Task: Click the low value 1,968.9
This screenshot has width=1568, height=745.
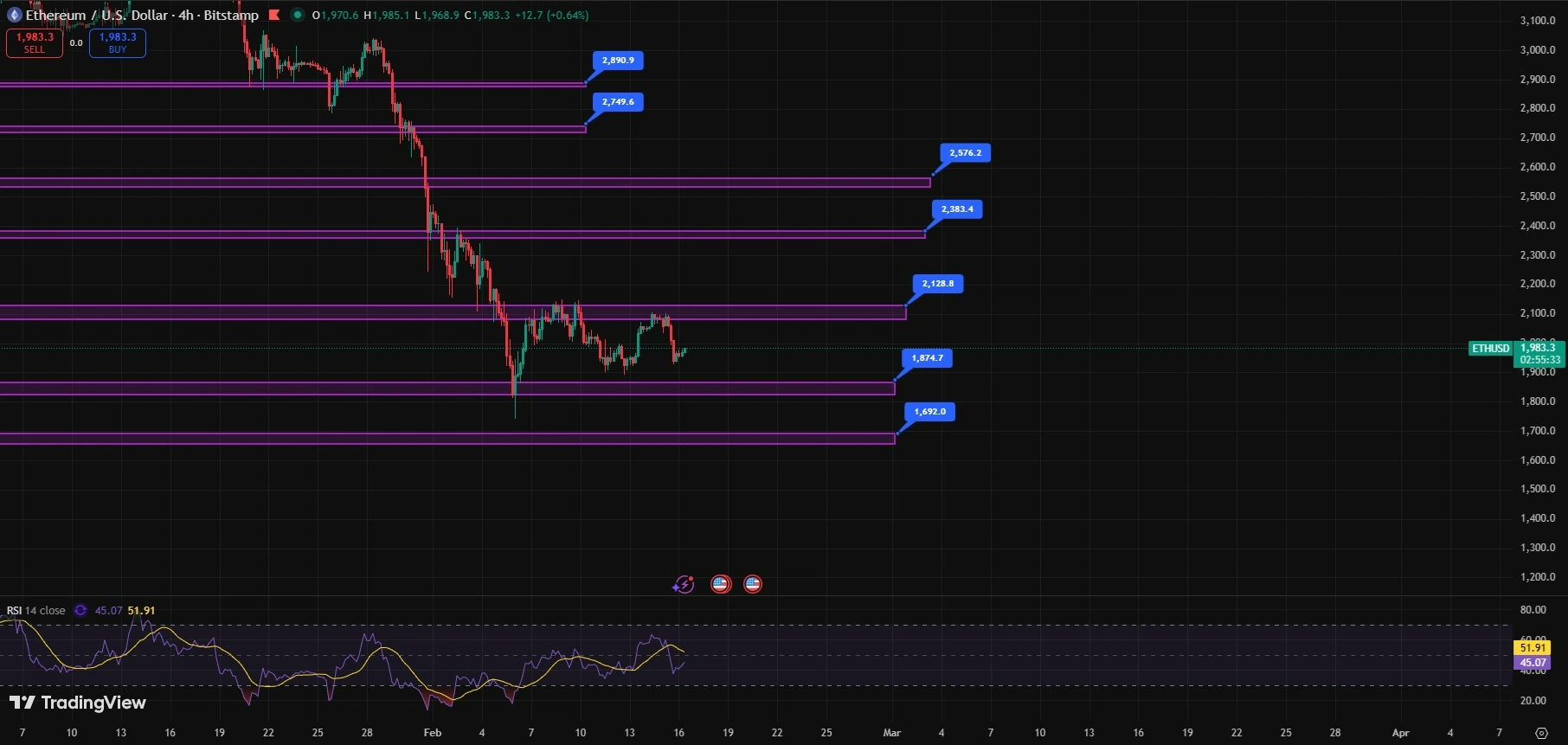Action: coord(440,16)
